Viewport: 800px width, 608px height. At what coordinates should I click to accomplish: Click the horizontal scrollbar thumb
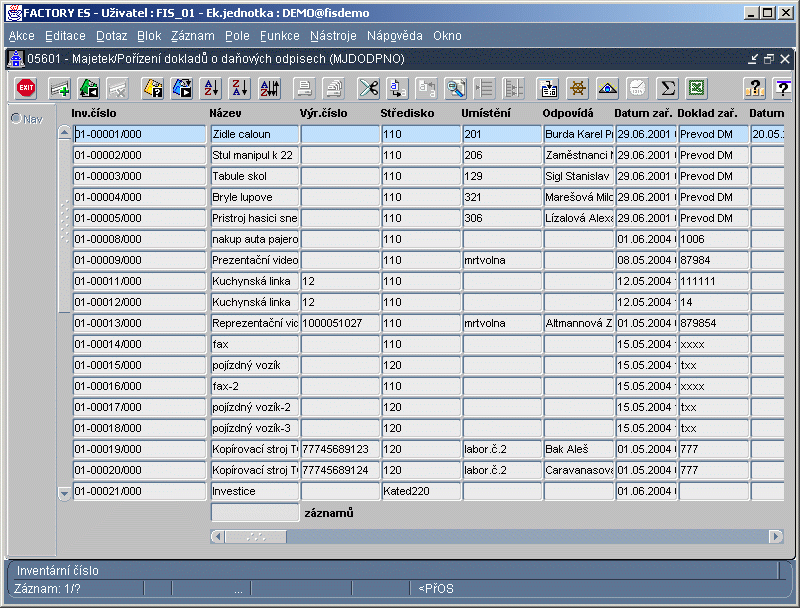(256, 537)
